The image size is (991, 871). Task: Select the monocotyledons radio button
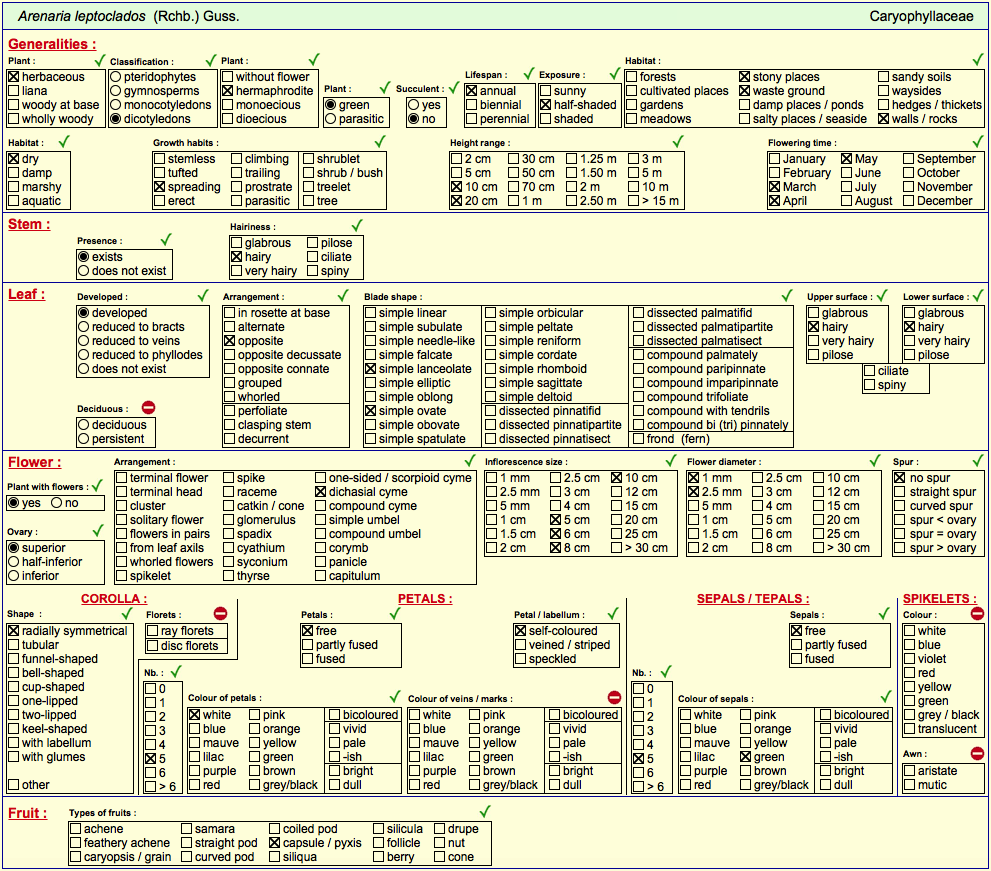[116, 105]
